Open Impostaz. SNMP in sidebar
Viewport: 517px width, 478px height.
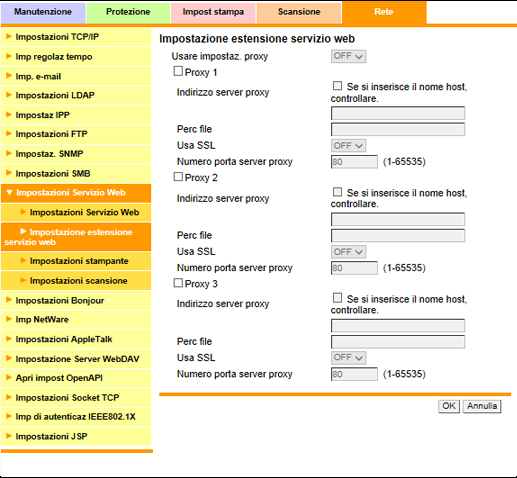tap(76, 154)
